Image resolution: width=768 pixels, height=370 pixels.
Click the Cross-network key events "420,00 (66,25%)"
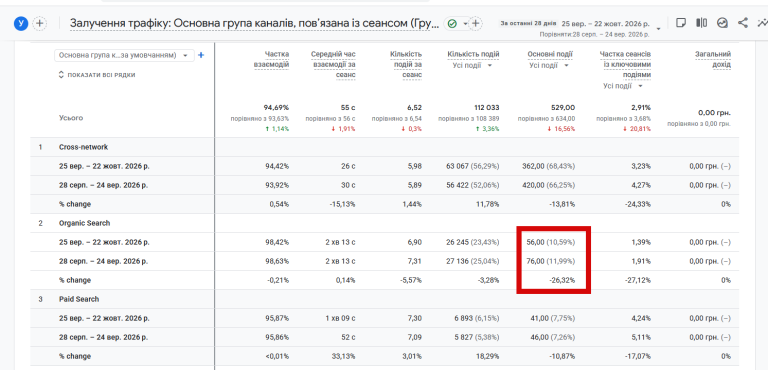click(549, 185)
